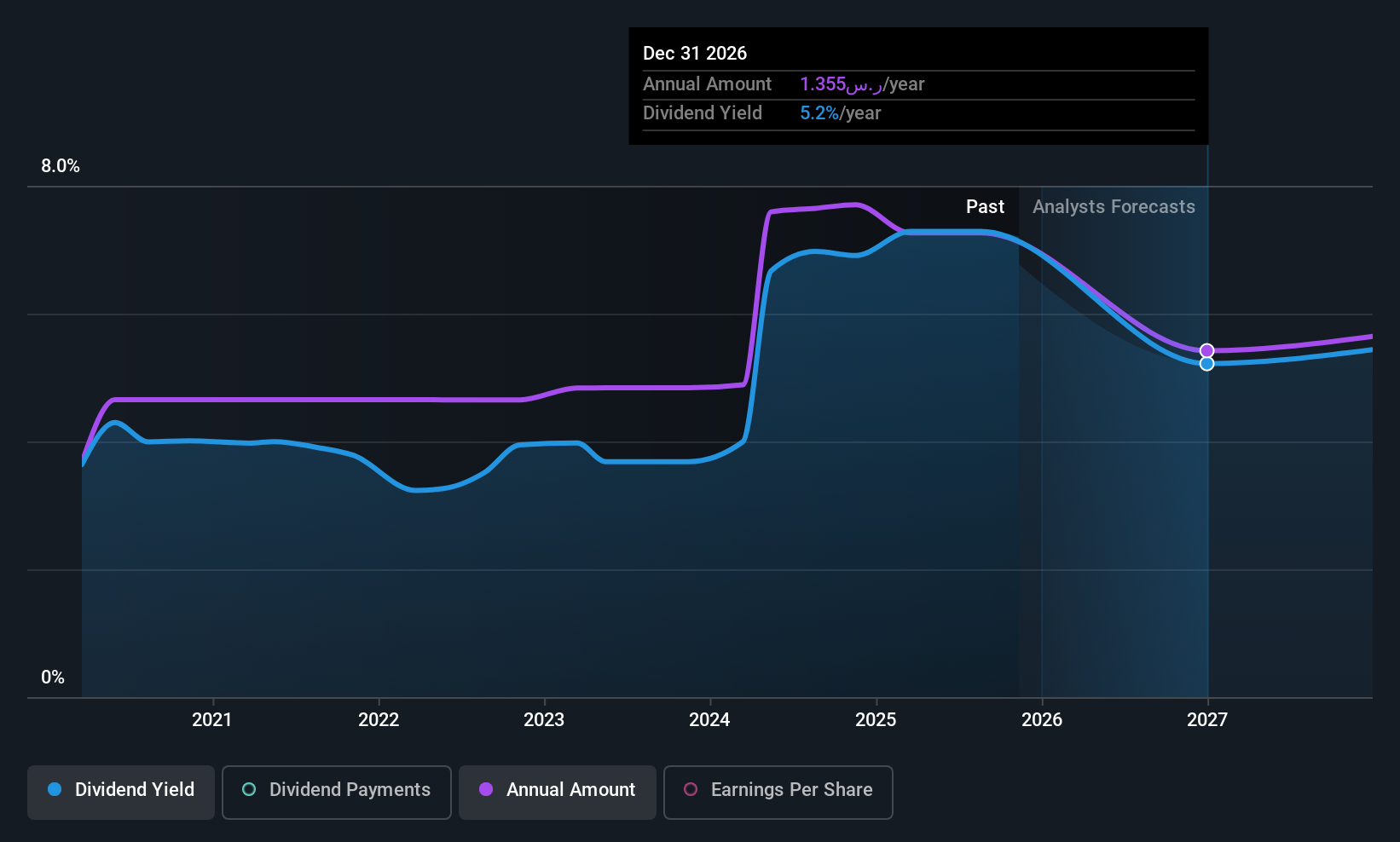1400x842 pixels.
Task: Click the 2023 x-axis label
Action: (x=544, y=720)
